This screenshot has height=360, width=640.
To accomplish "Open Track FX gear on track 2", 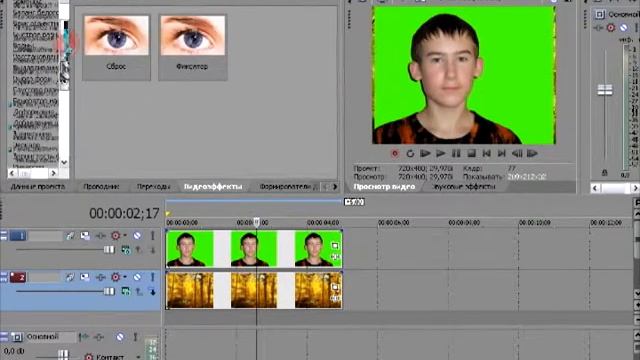I will [116, 278].
